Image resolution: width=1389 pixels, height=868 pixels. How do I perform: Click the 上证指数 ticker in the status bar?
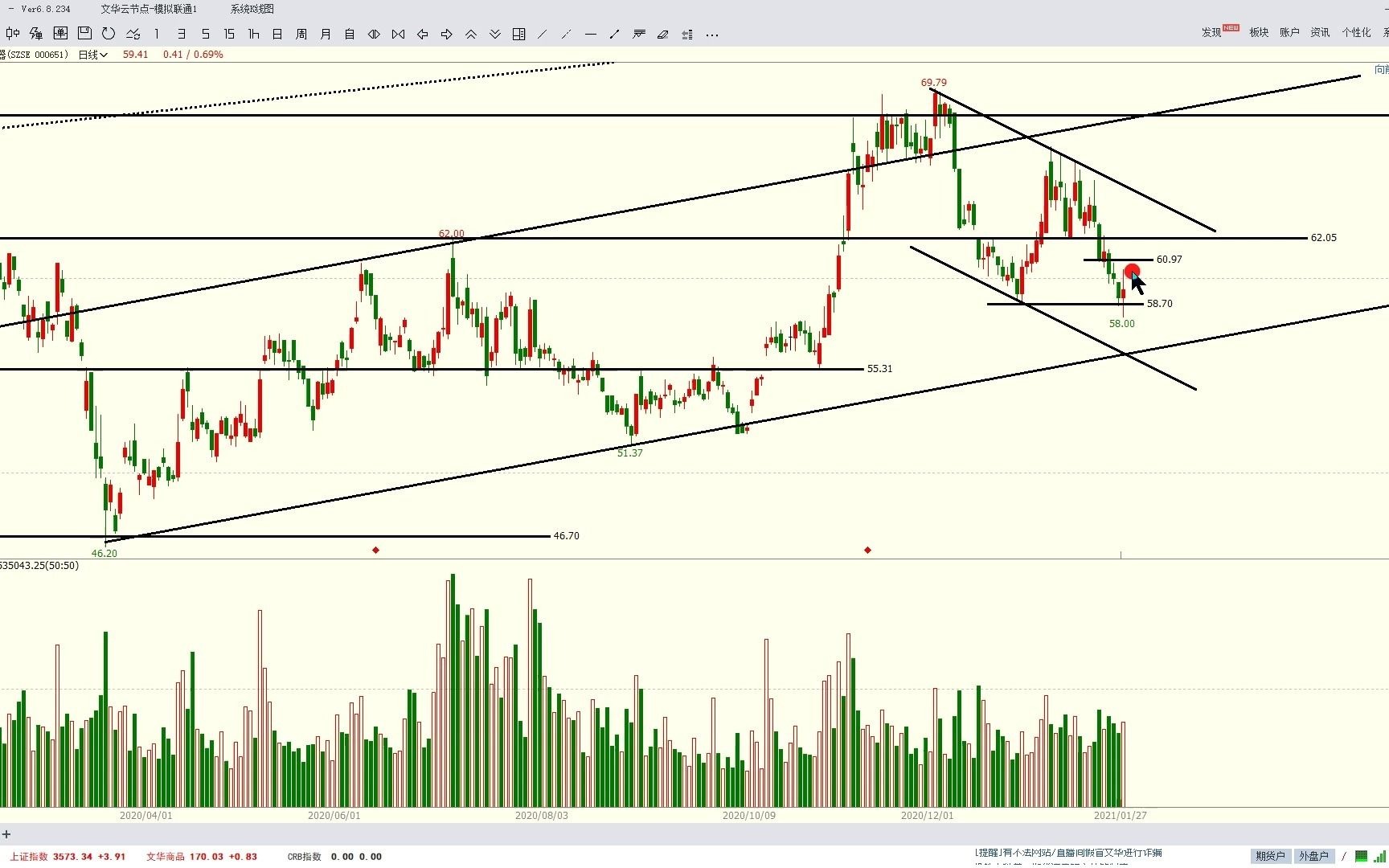pos(68,857)
